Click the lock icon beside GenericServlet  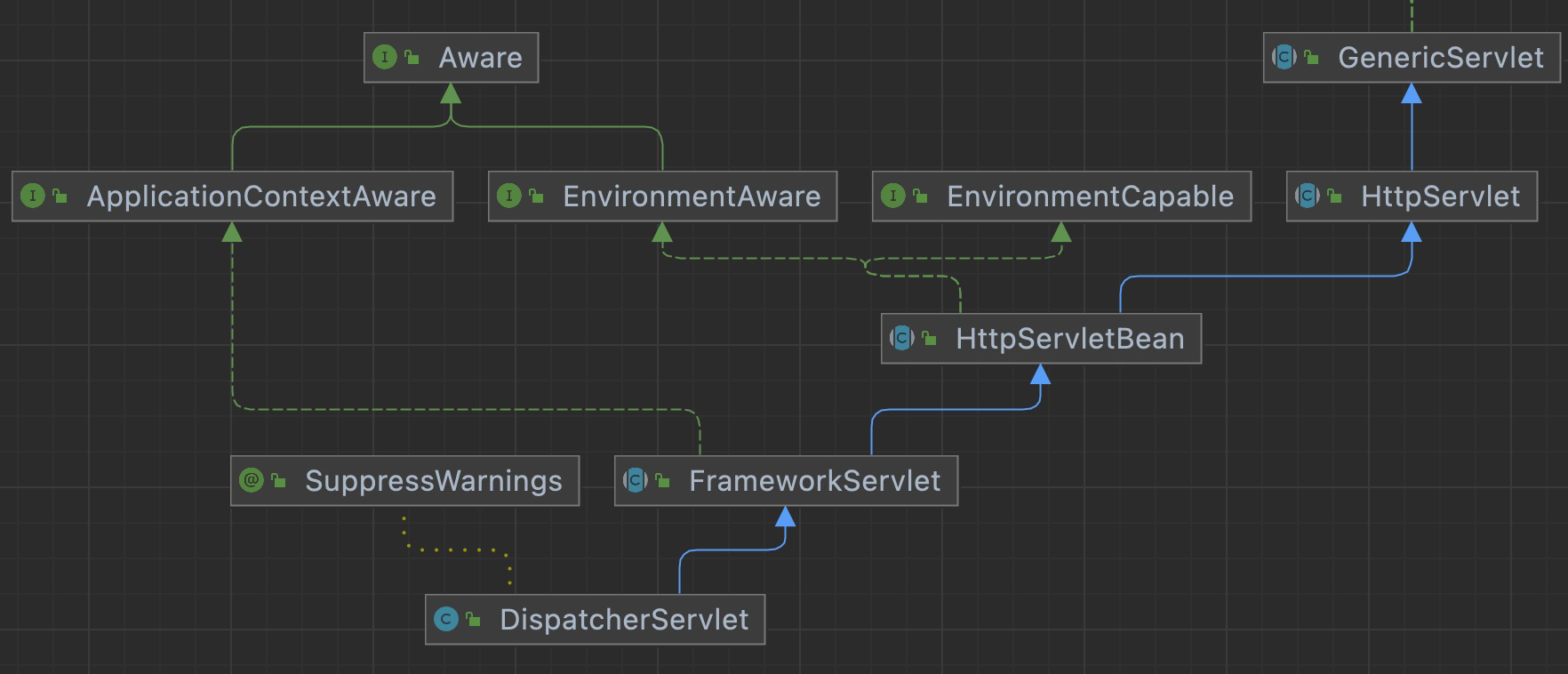click(x=1312, y=58)
